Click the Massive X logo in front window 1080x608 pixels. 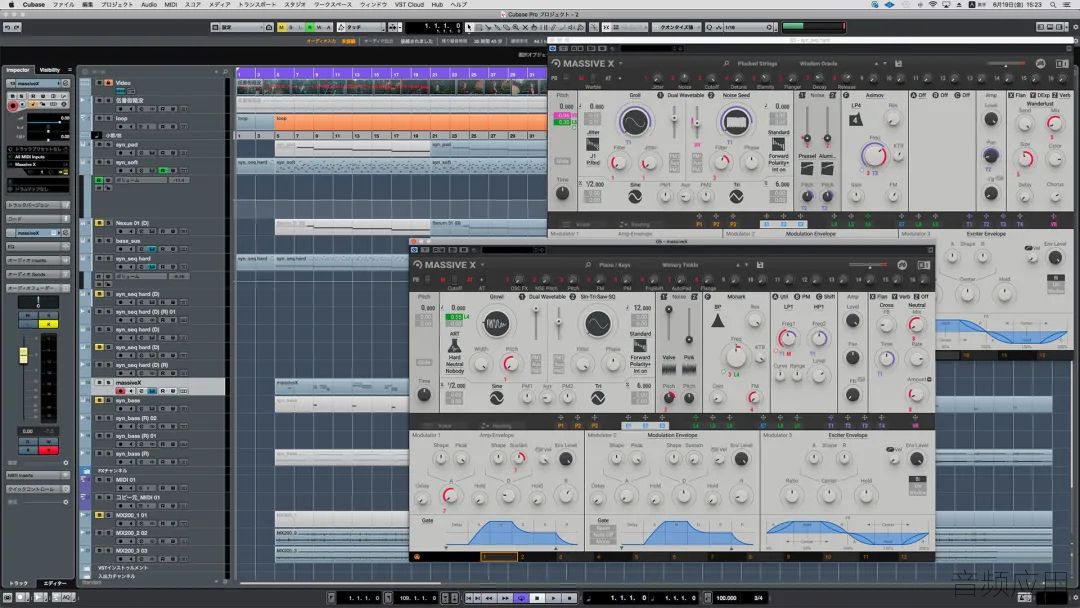(444, 265)
